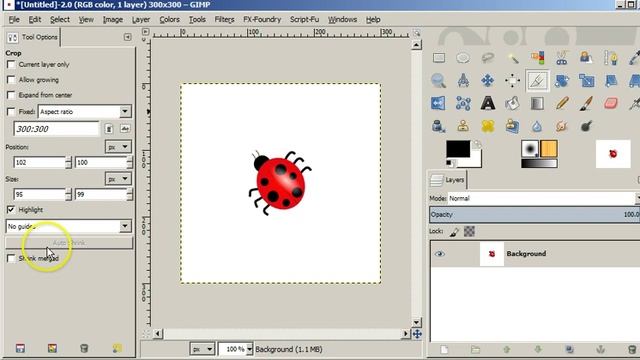
Task: Select the Perspective Clone tool
Action: pyautogui.click(x=513, y=126)
